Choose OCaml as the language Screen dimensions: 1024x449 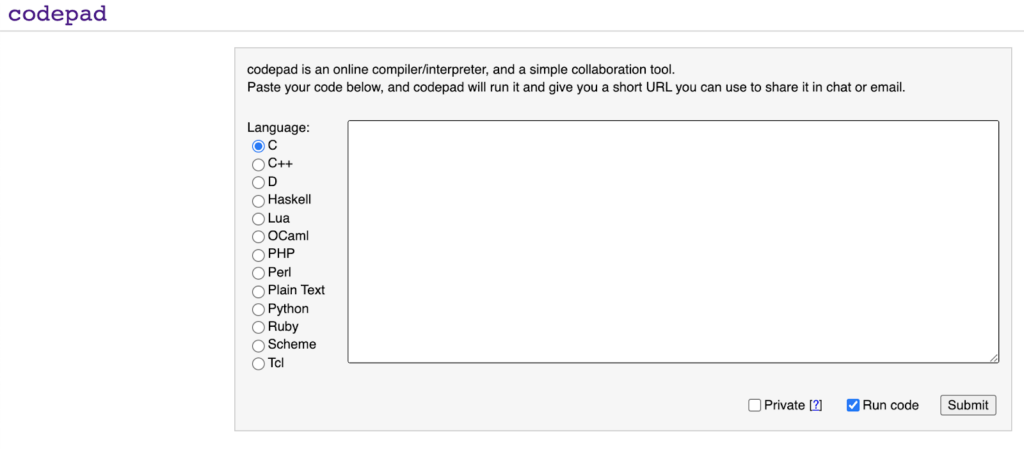(x=258, y=236)
